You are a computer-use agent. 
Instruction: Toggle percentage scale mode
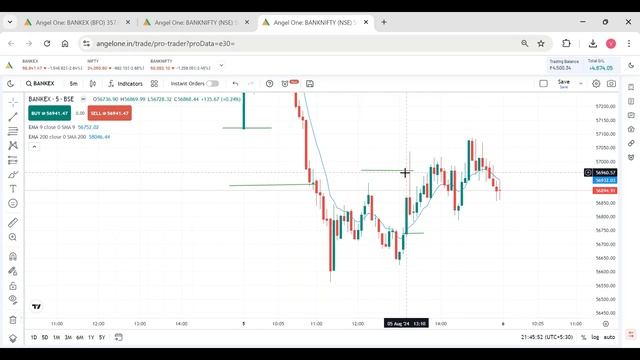point(584,338)
